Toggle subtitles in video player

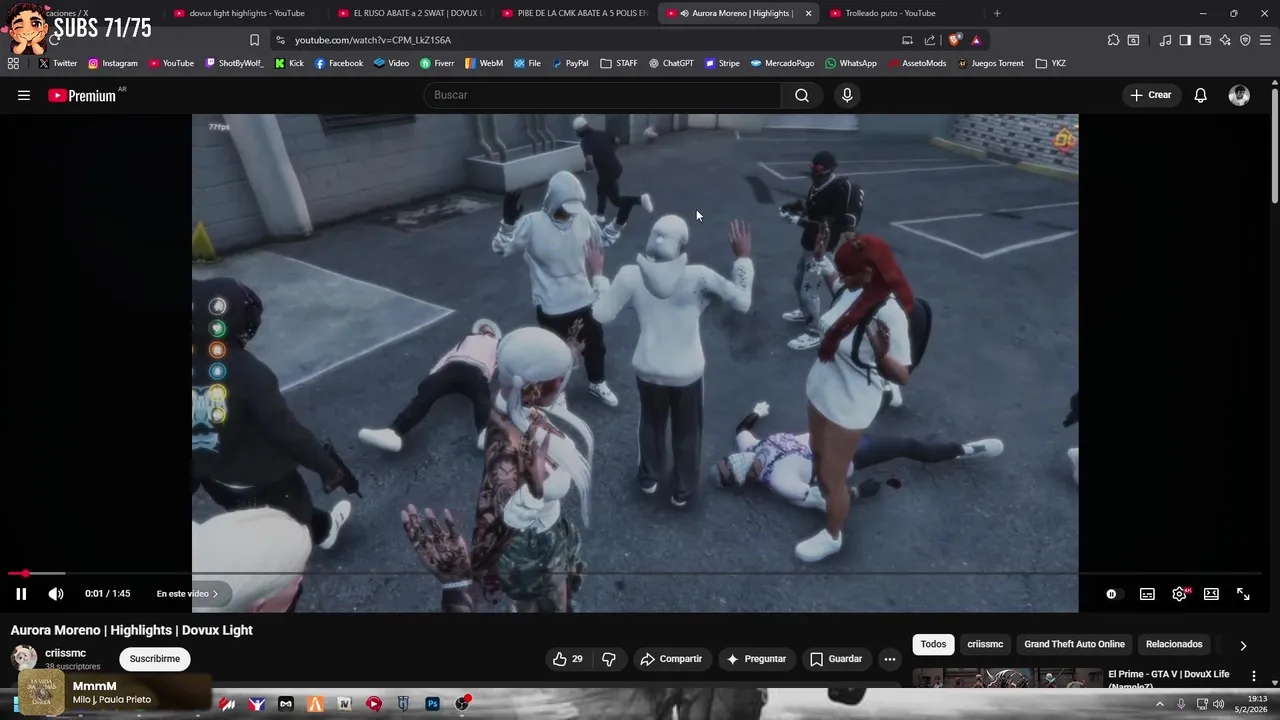1147,594
